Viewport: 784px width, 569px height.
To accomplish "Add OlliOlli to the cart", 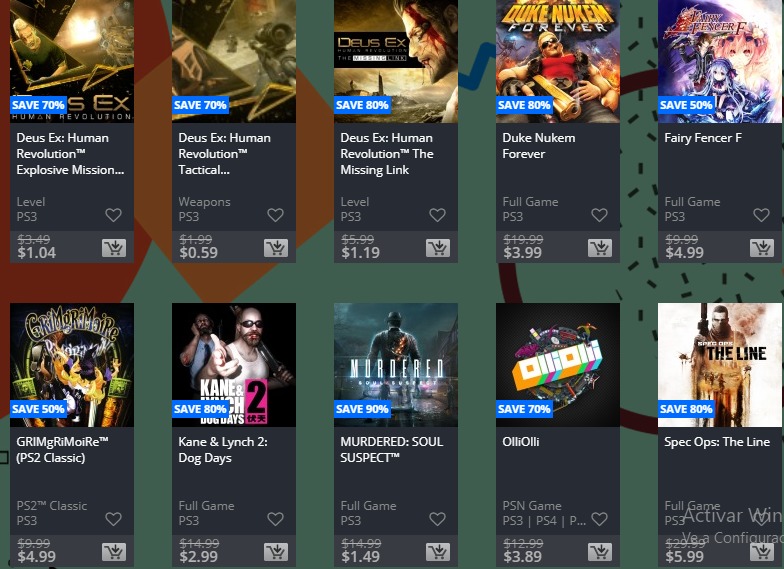I will tap(600, 552).
